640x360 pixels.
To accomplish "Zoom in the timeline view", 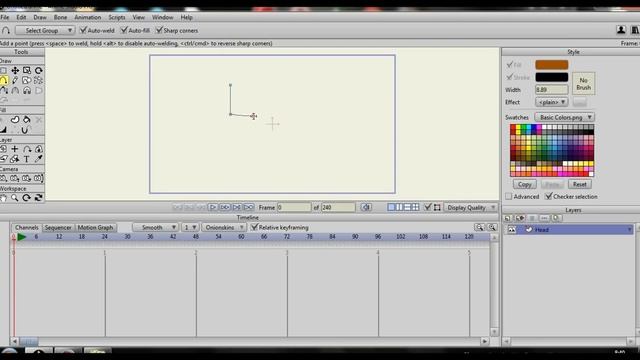I will coord(492,227).
